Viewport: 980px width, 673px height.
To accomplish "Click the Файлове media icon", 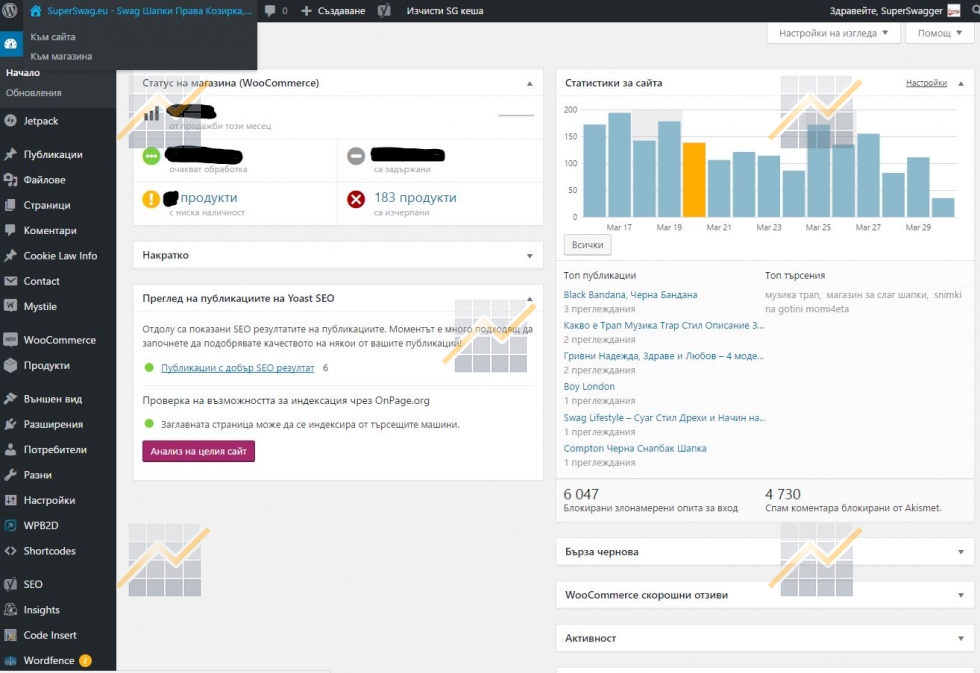I will click(10, 180).
